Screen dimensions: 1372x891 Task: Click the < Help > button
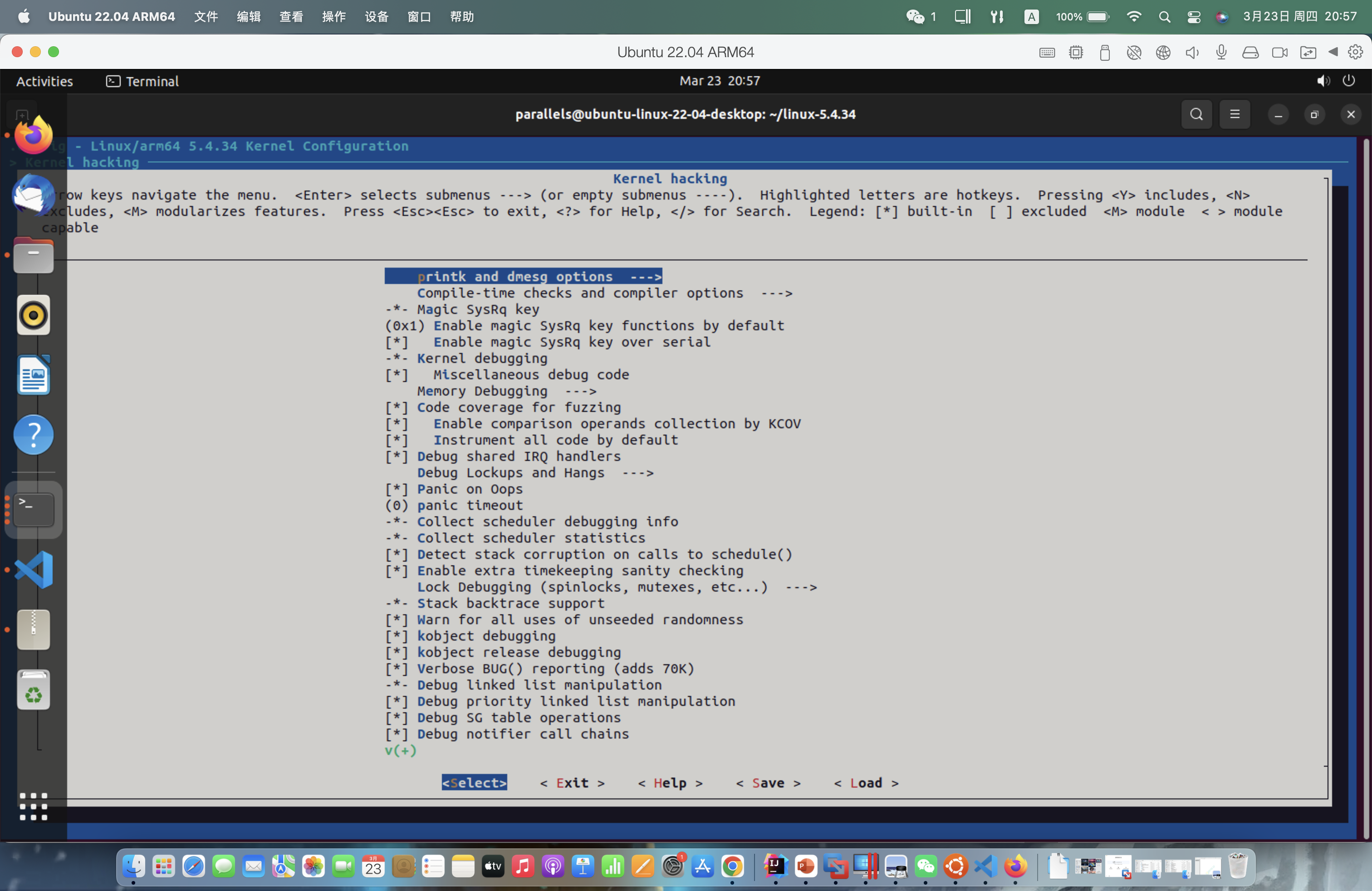click(671, 783)
